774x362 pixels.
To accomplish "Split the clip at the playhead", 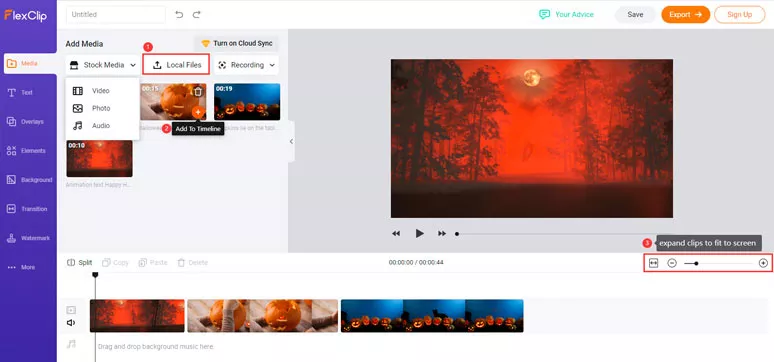I will (80, 263).
